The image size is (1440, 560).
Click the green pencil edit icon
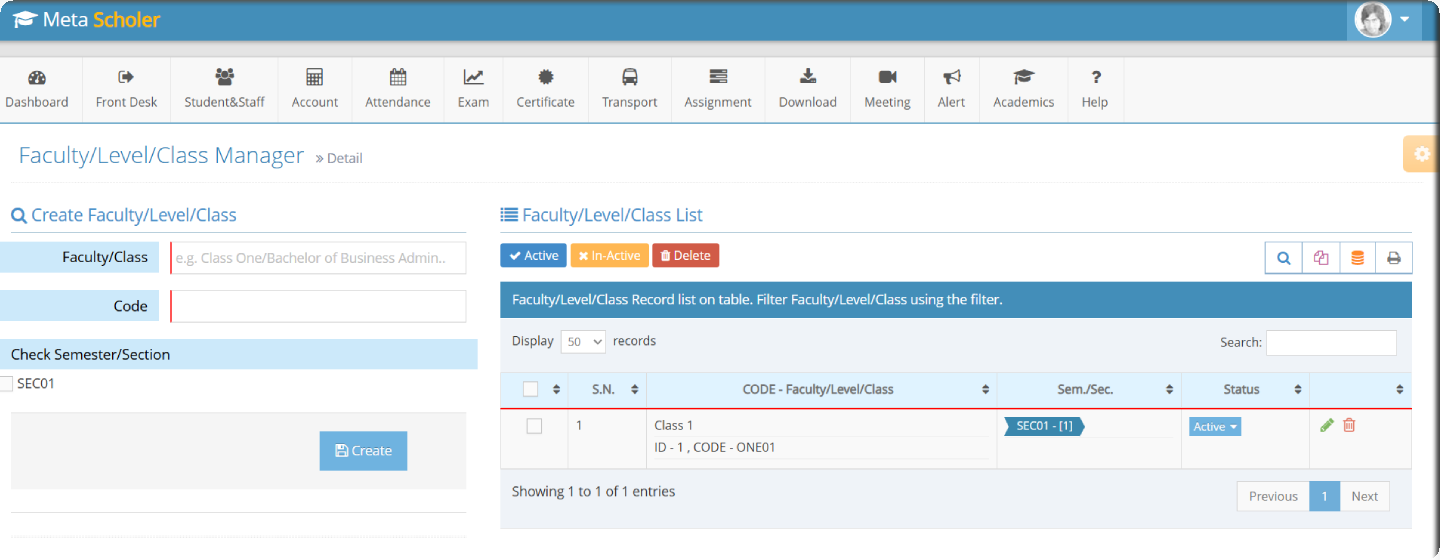coord(1327,425)
